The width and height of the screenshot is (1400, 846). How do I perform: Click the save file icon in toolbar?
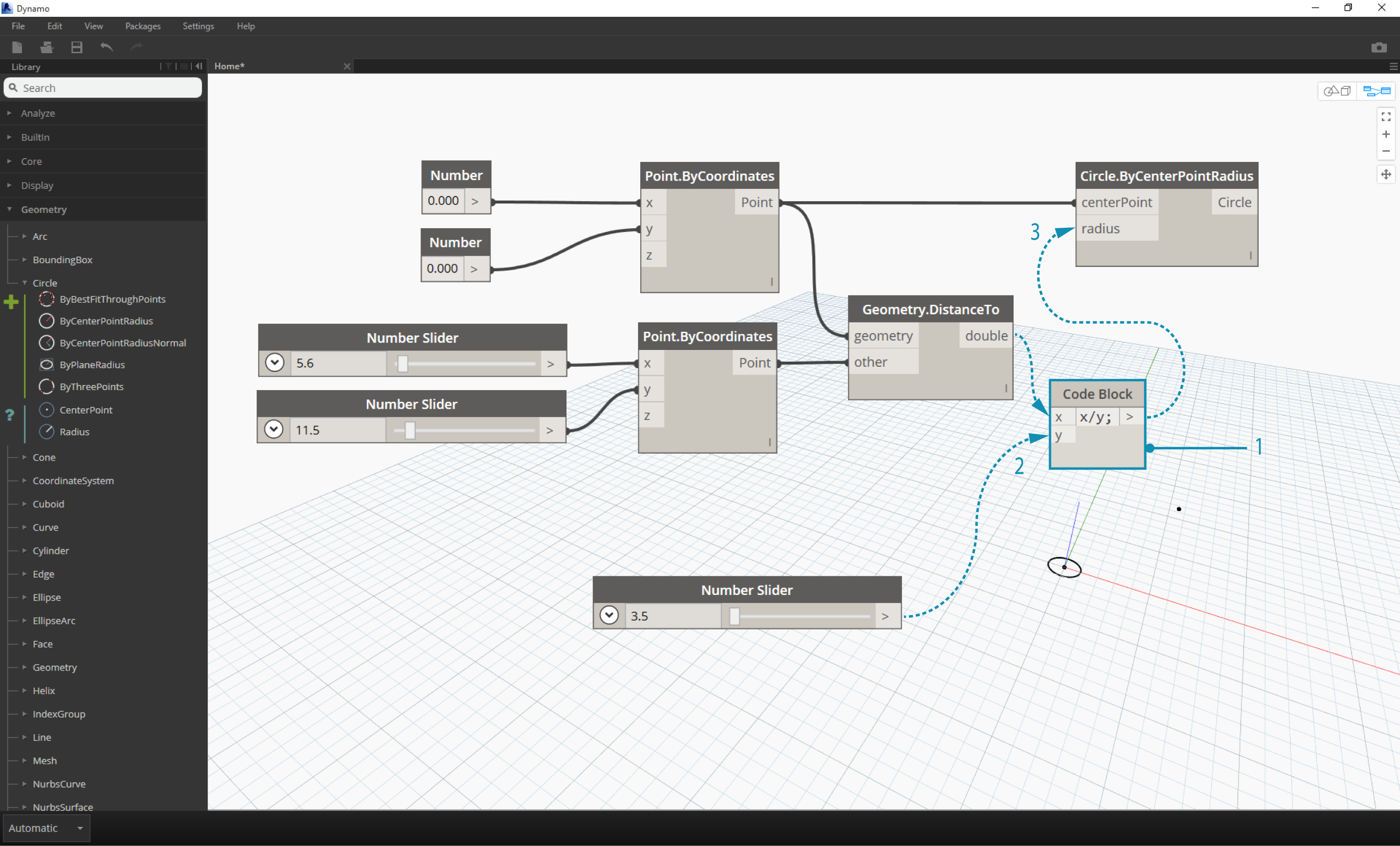pos(78,46)
